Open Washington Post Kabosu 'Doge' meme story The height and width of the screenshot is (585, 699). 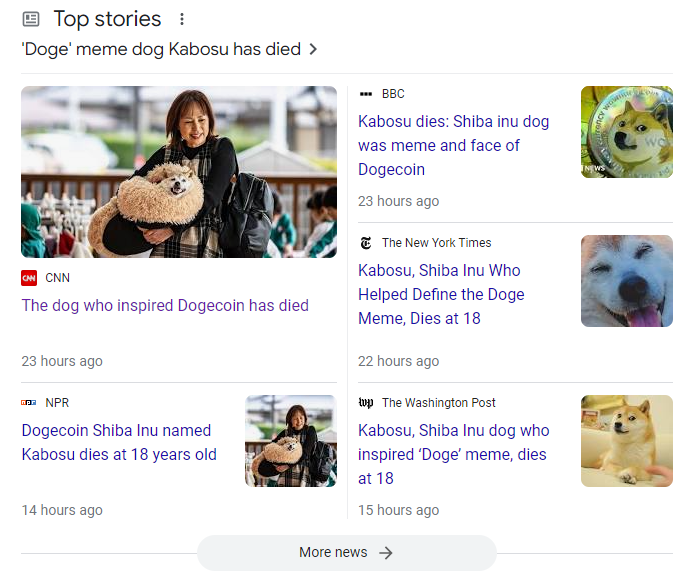453,454
